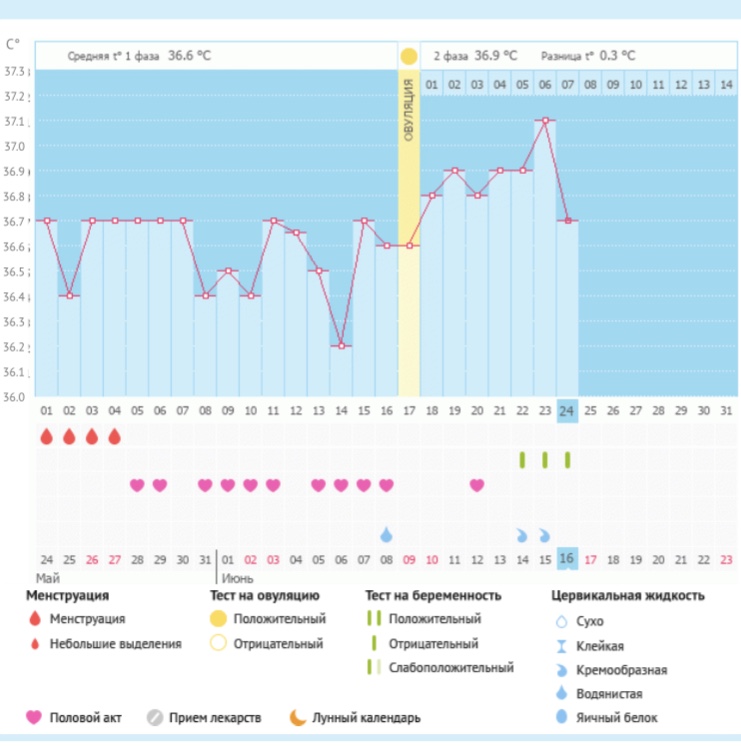Select the Небольшие выделения legend label
The image size is (741, 746).
tap(116, 644)
